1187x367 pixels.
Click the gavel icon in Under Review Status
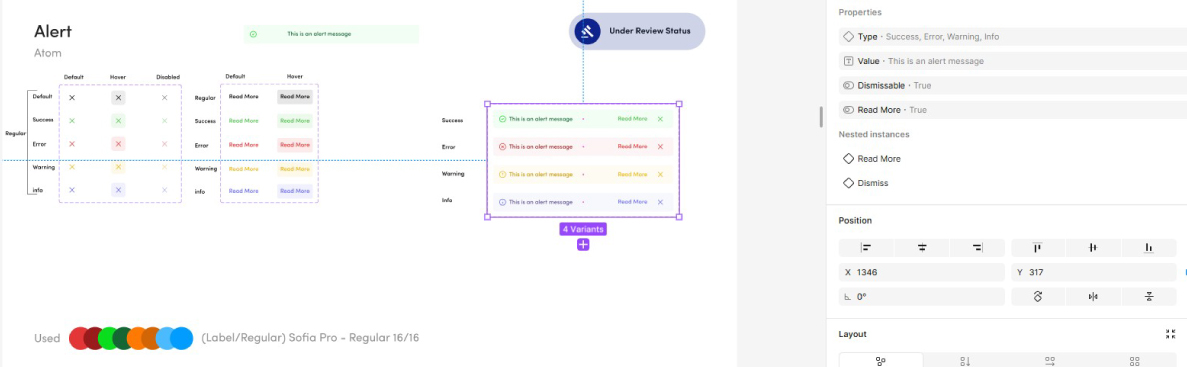tap(587, 32)
